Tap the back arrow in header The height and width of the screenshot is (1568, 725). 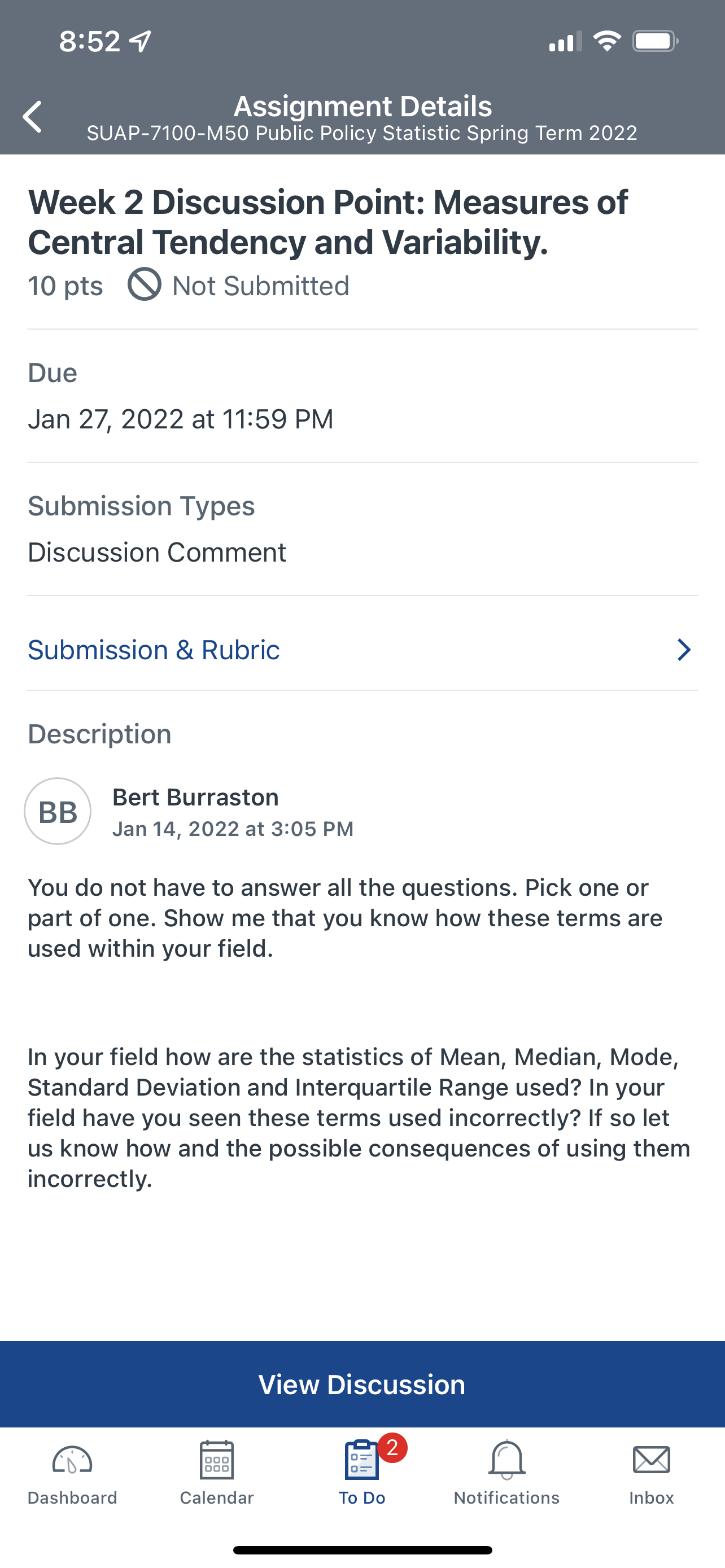(32, 116)
